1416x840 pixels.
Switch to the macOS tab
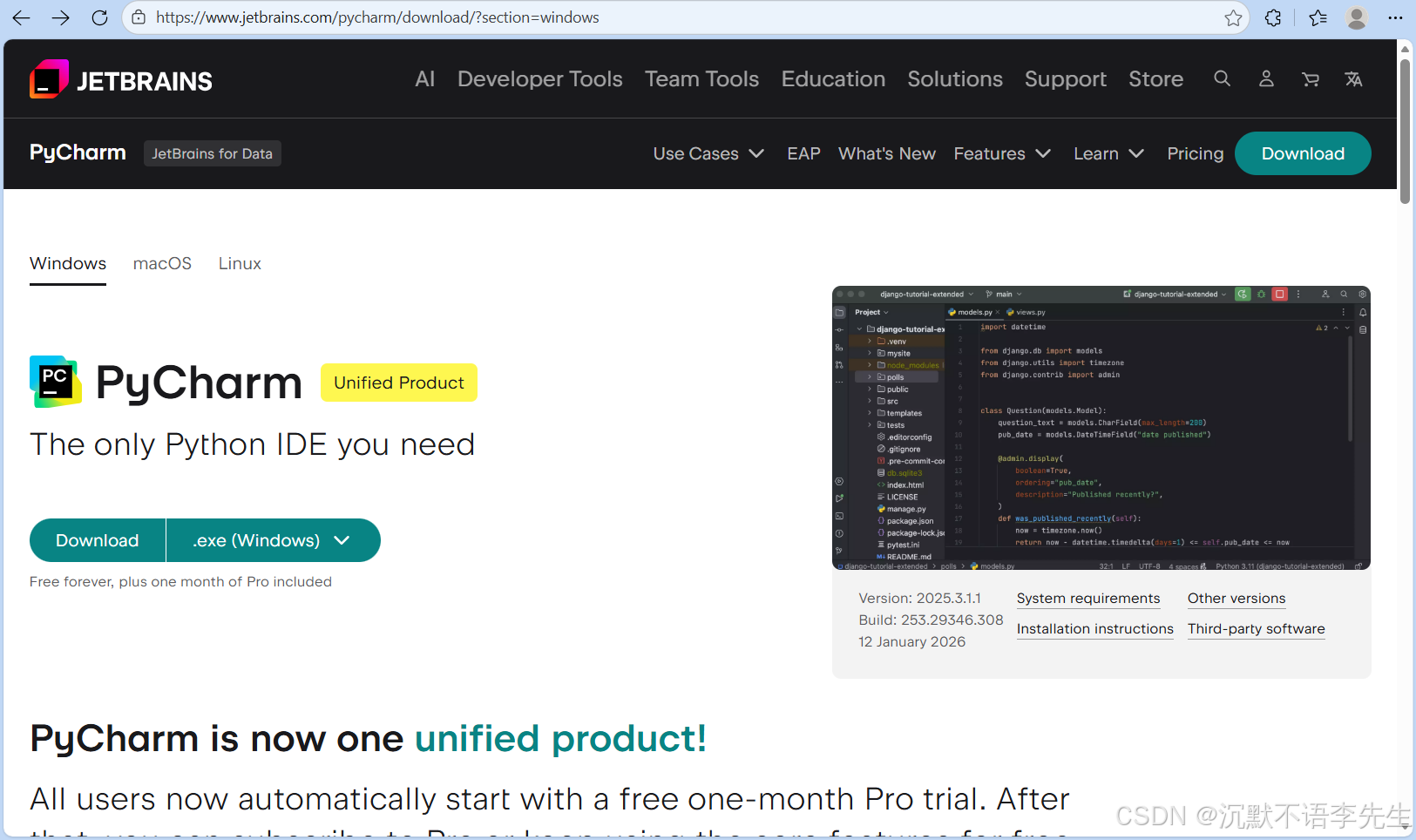point(162,263)
